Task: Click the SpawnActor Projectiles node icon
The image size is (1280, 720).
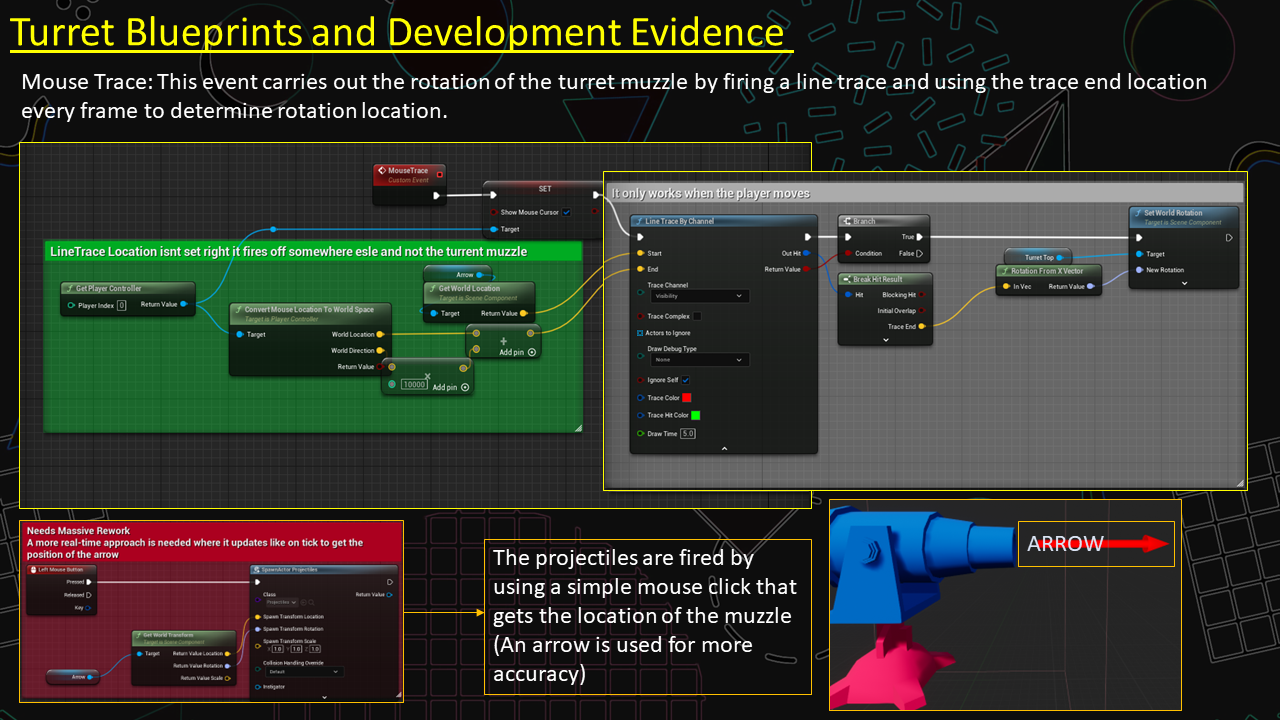Action: pyautogui.click(x=257, y=569)
